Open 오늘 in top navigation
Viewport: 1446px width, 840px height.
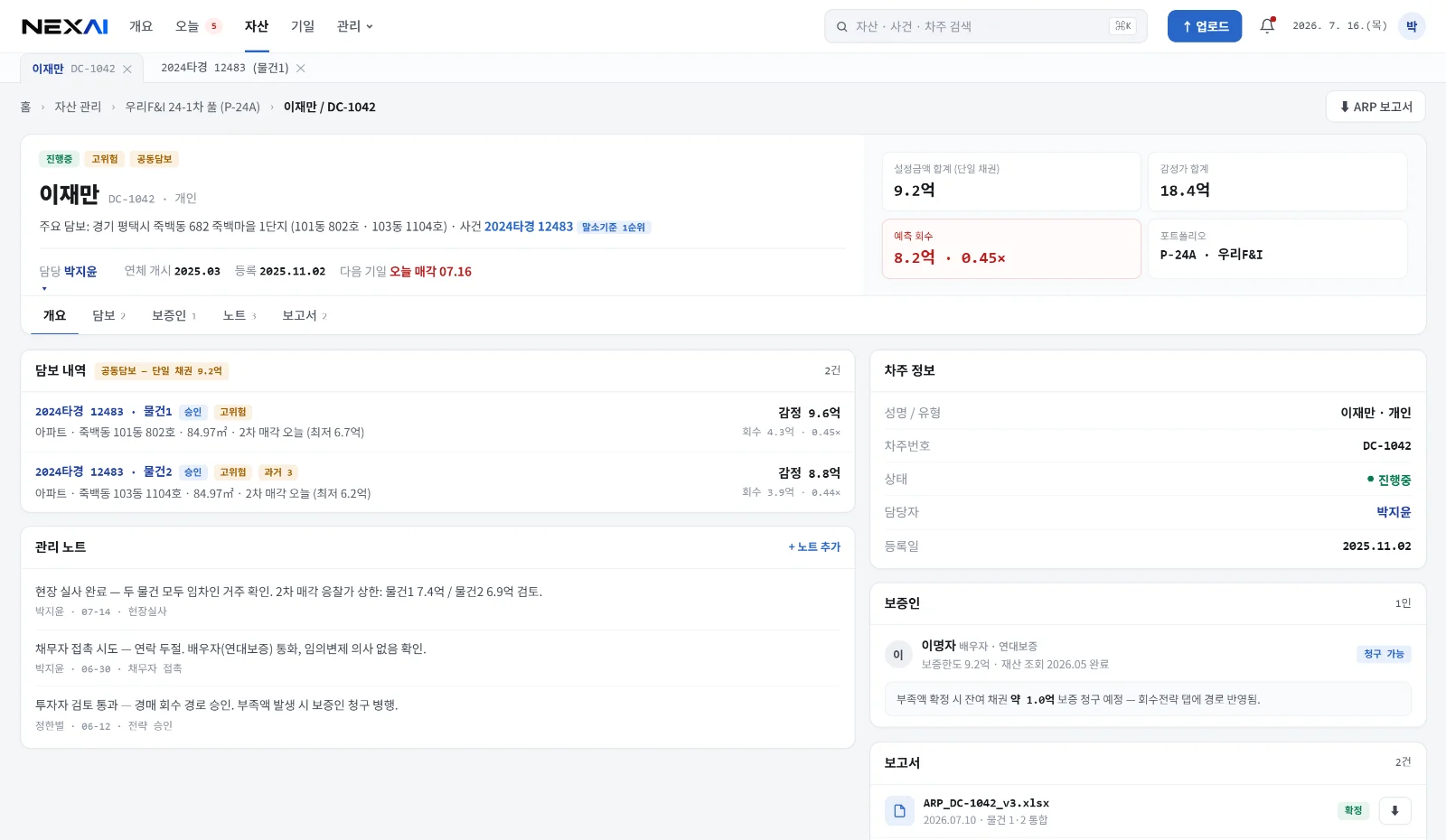(x=198, y=26)
